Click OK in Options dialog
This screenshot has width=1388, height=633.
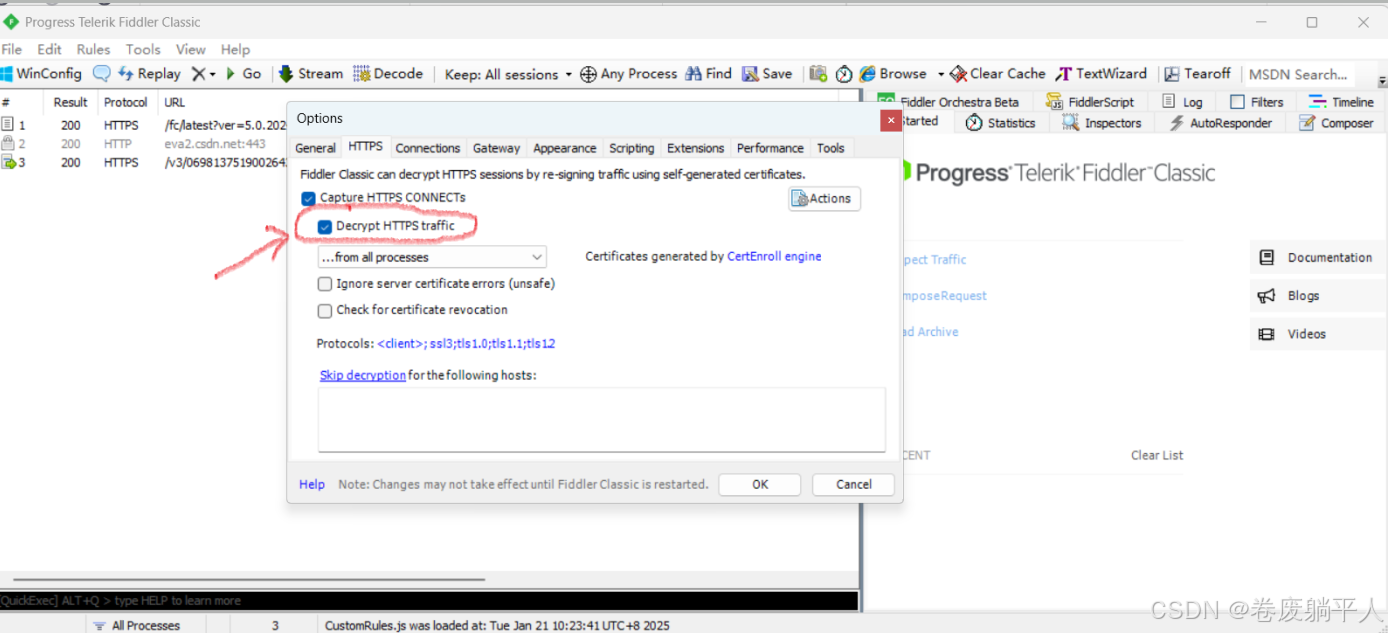[760, 484]
